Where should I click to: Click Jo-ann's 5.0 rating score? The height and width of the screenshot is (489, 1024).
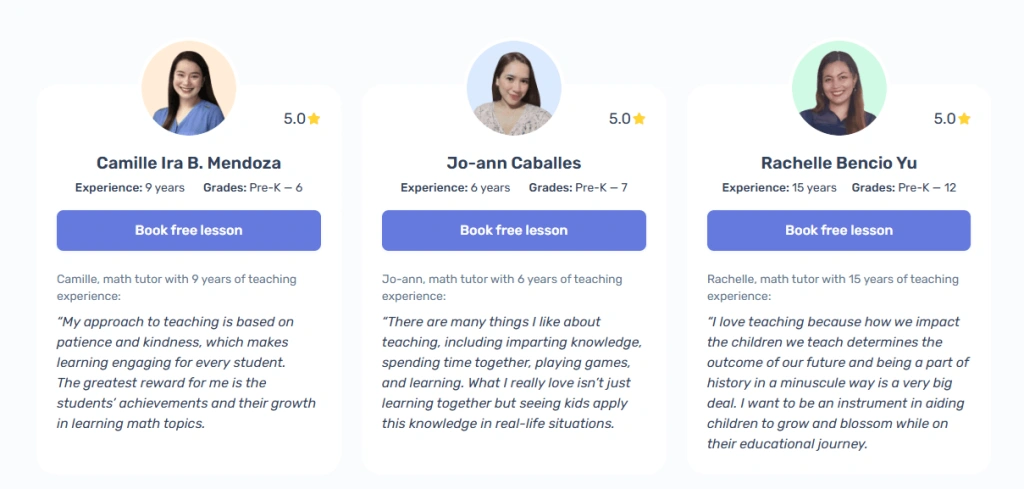pos(619,119)
